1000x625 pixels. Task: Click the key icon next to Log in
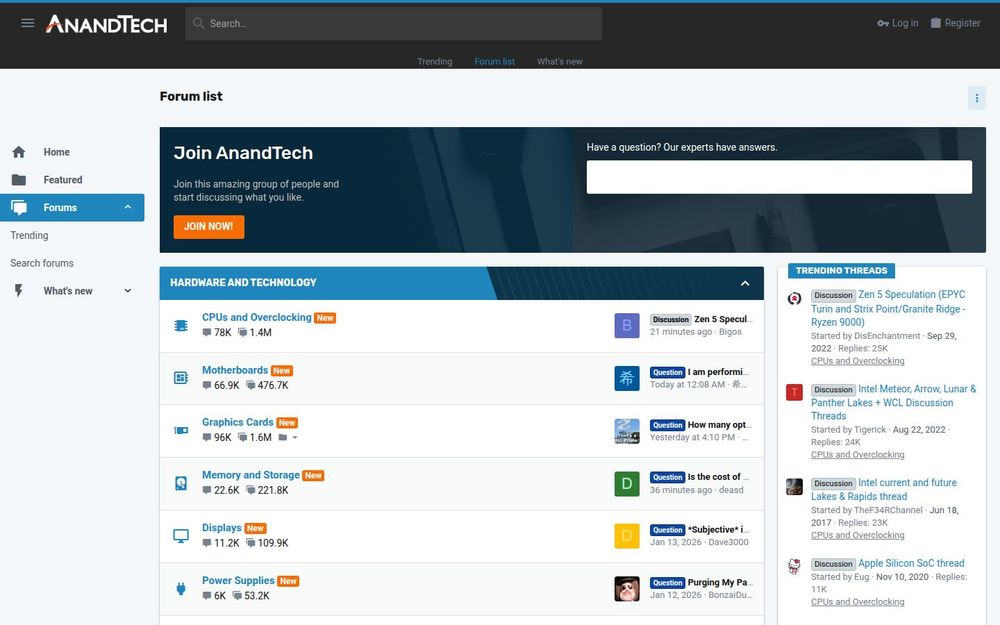coord(883,24)
